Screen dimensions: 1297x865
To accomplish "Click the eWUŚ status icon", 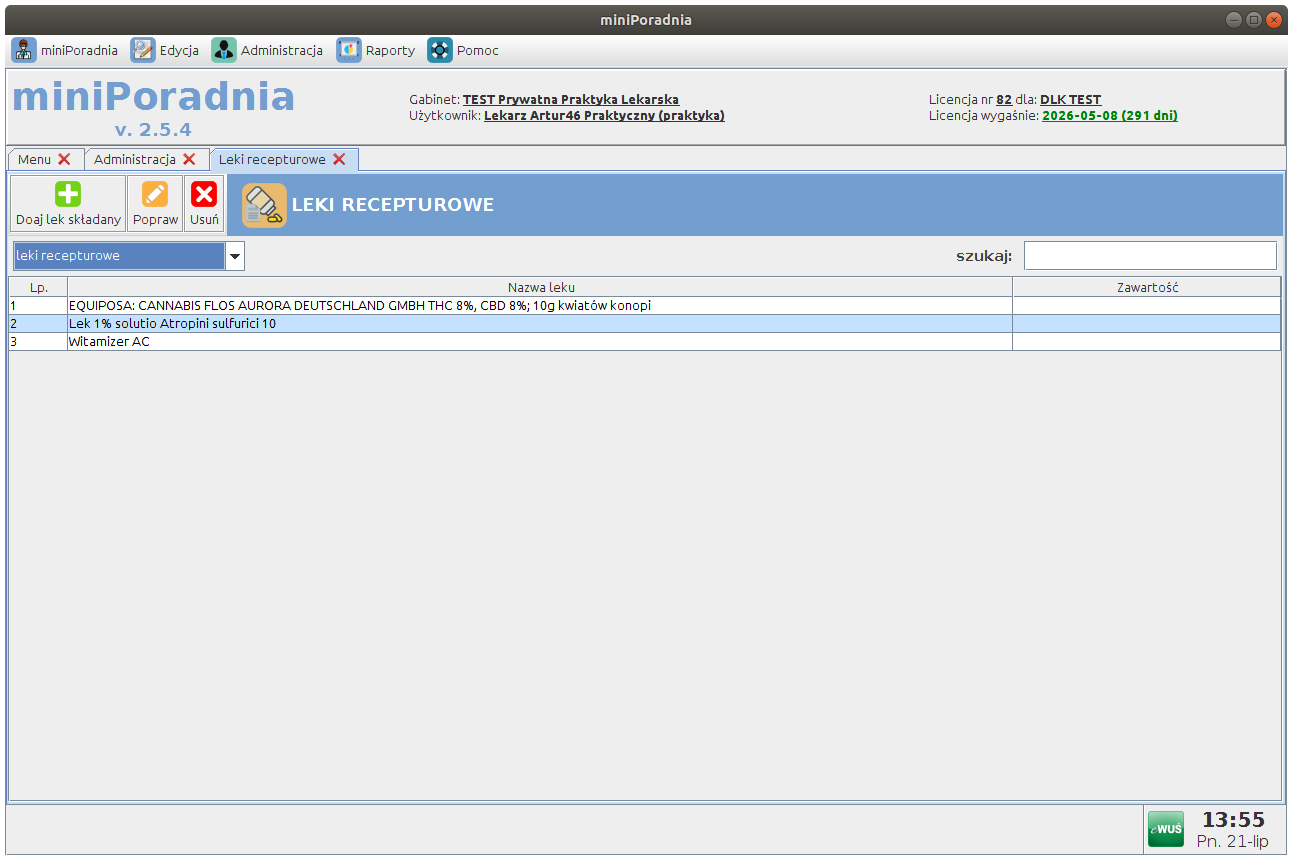I will click(1165, 829).
